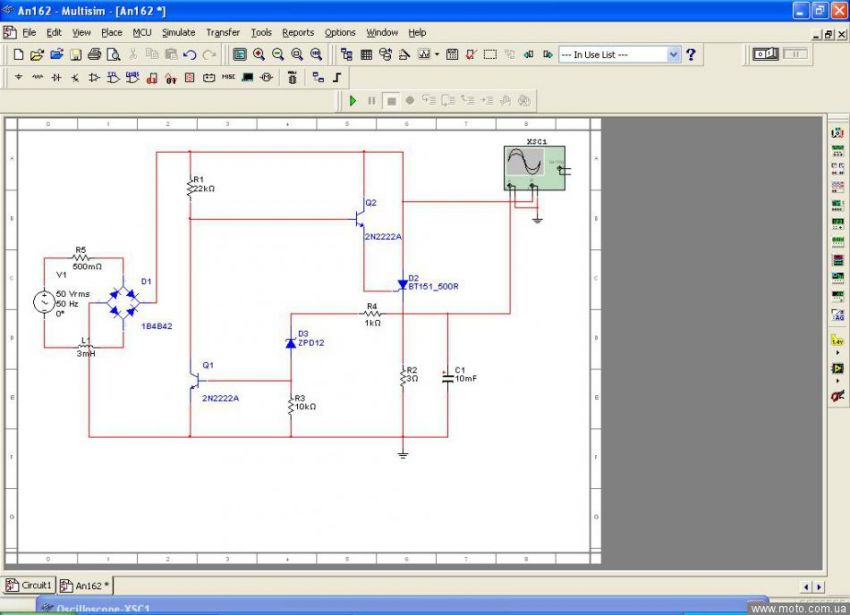Open print preview
Image resolution: width=850 pixels, height=615 pixels.
[x=113, y=54]
